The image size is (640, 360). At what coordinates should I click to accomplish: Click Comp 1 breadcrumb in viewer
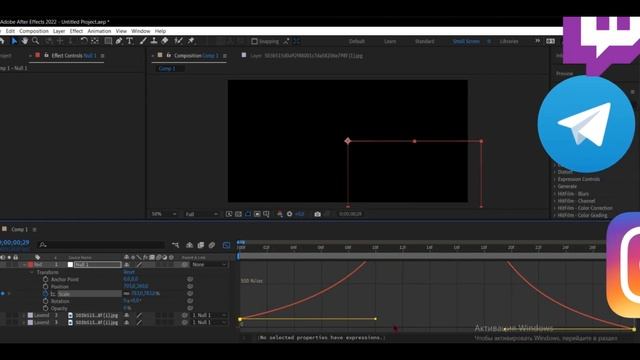click(167, 68)
